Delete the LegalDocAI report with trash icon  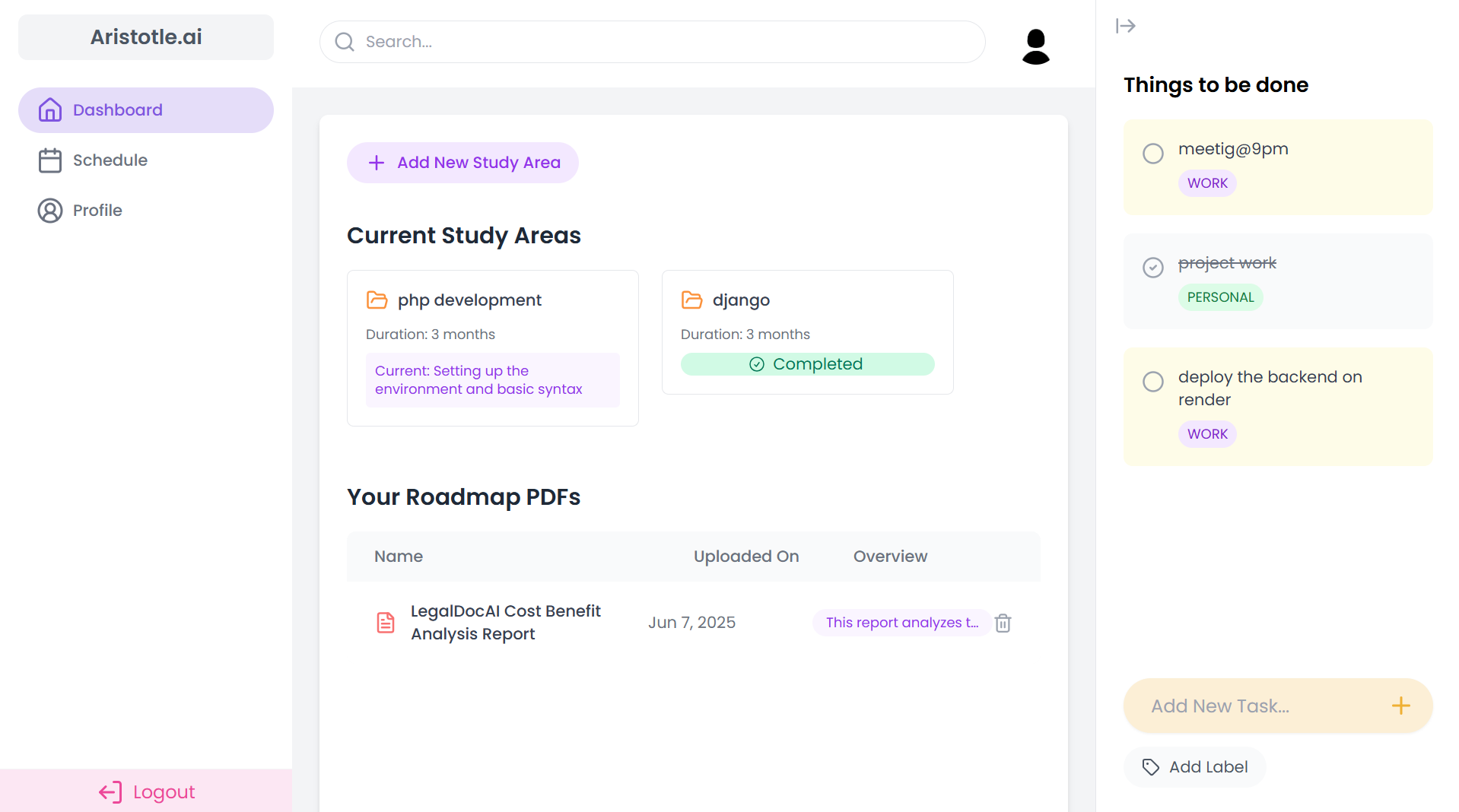coord(1003,623)
